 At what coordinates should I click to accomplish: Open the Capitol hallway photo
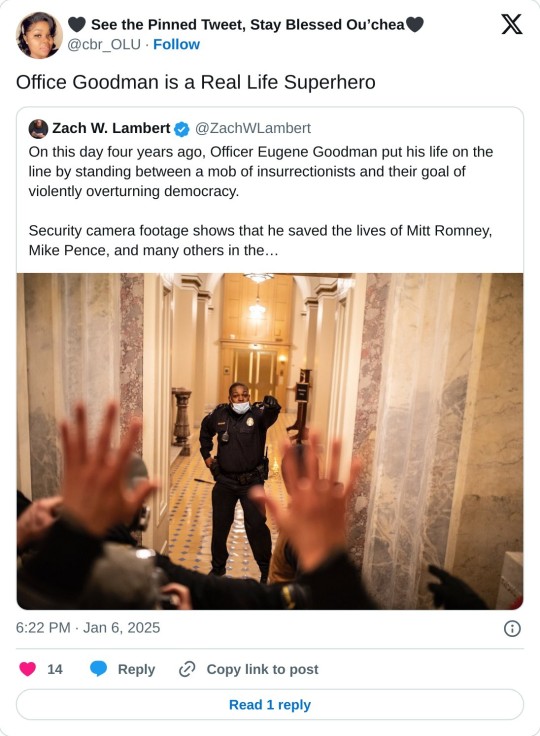click(270, 441)
